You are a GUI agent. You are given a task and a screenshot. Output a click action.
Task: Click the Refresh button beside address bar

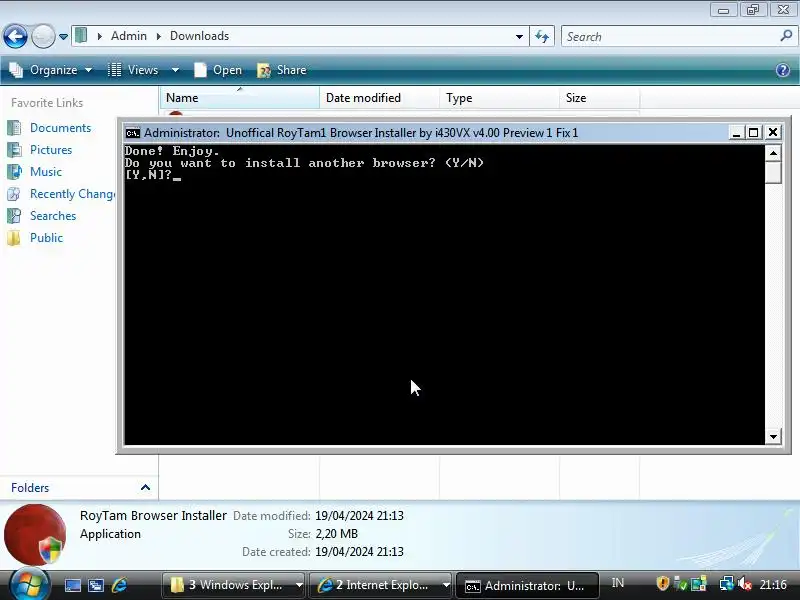[x=542, y=36]
